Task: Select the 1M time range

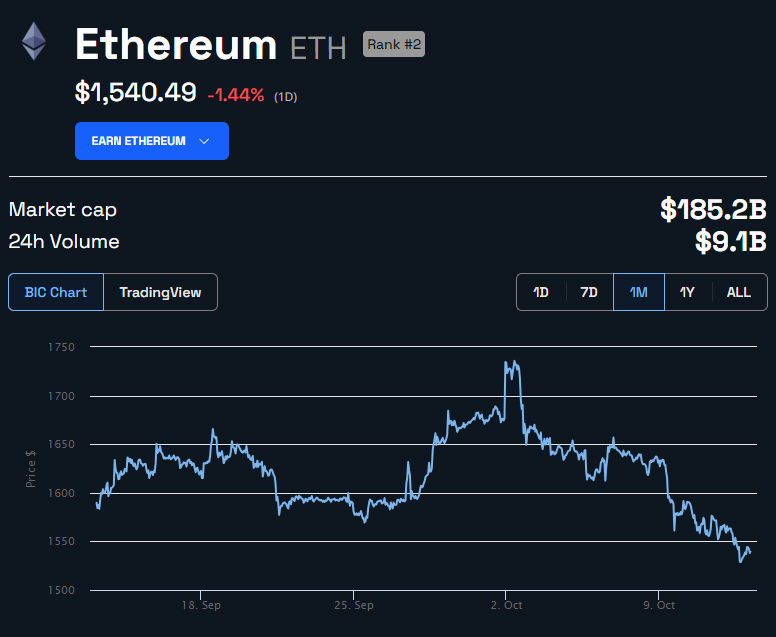Action: pos(638,292)
